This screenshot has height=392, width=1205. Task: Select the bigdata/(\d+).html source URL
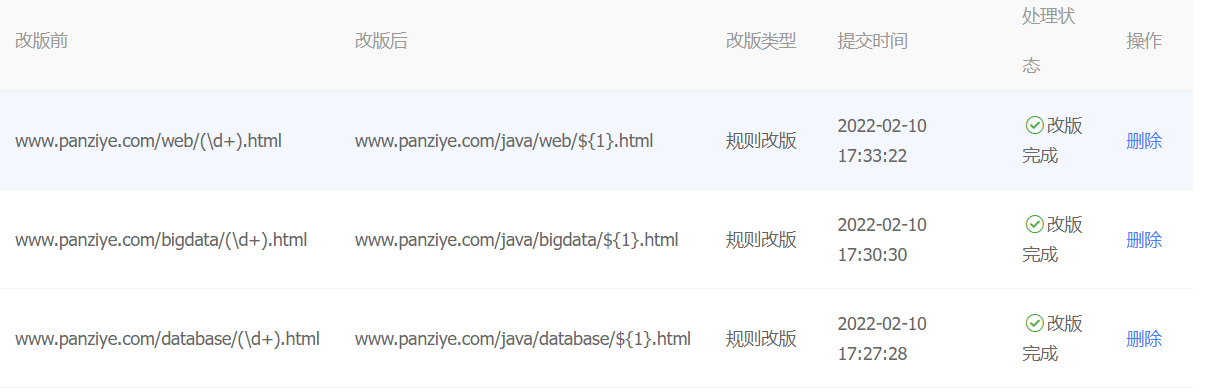(161, 240)
